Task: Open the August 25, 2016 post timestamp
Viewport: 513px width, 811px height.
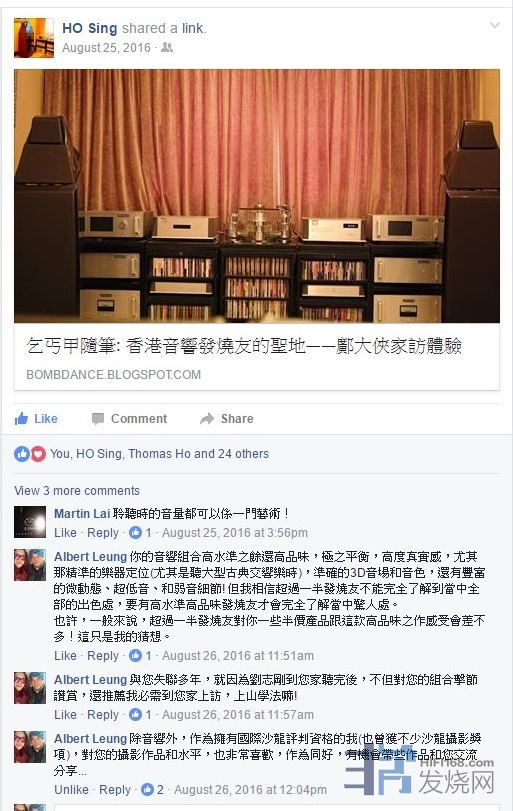Action: (x=107, y=48)
